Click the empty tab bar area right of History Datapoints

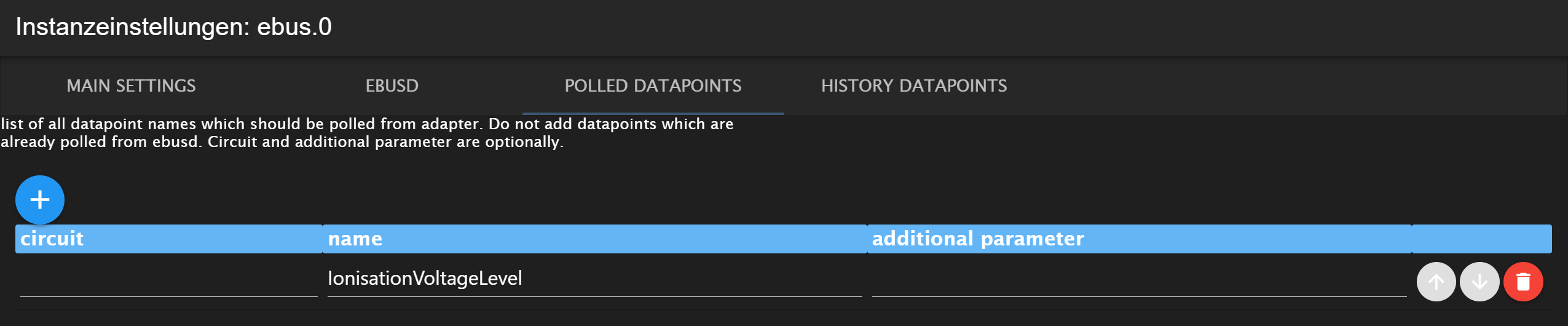pos(1291,85)
